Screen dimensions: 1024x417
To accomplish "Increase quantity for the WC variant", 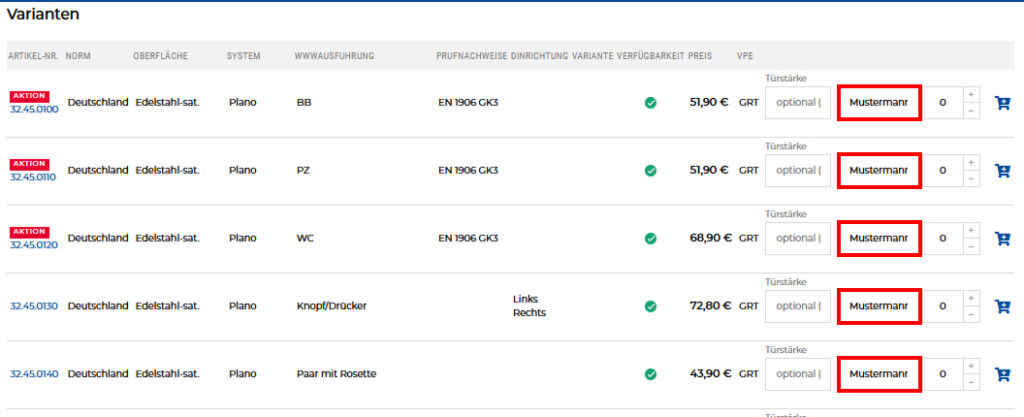I will point(971,230).
